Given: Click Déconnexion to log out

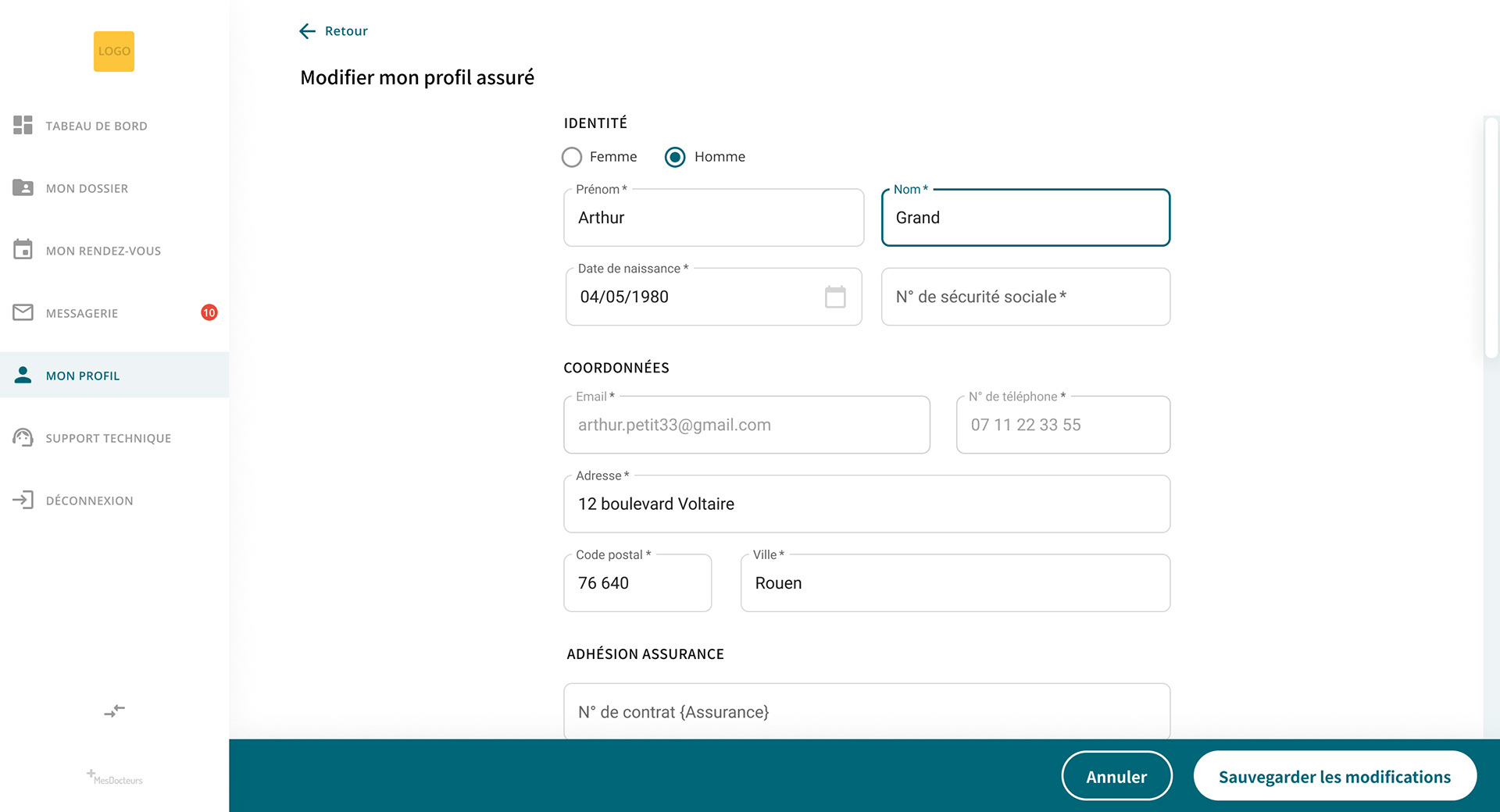Looking at the screenshot, I should pyautogui.click(x=115, y=500).
